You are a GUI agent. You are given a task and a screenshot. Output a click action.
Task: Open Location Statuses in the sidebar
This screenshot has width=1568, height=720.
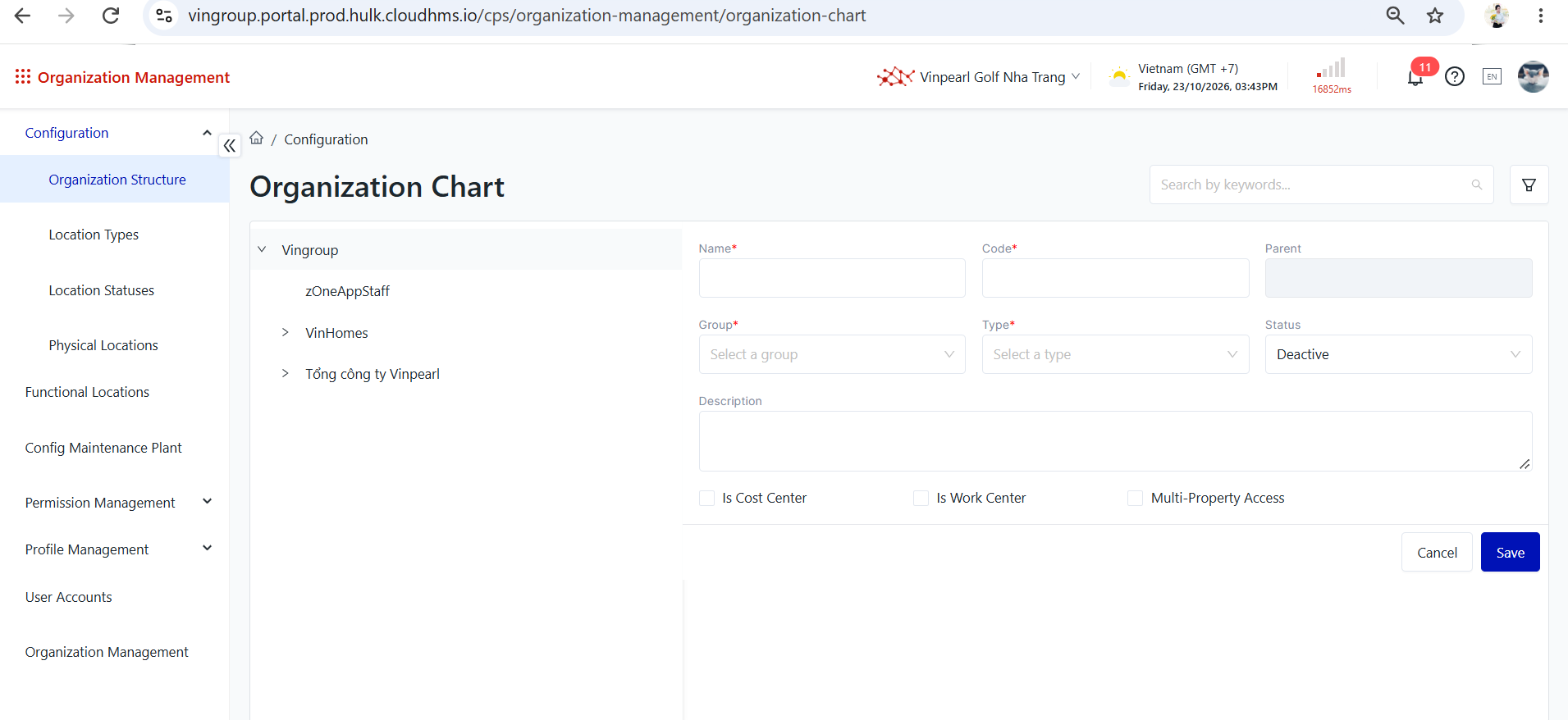[x=102, y=290]
